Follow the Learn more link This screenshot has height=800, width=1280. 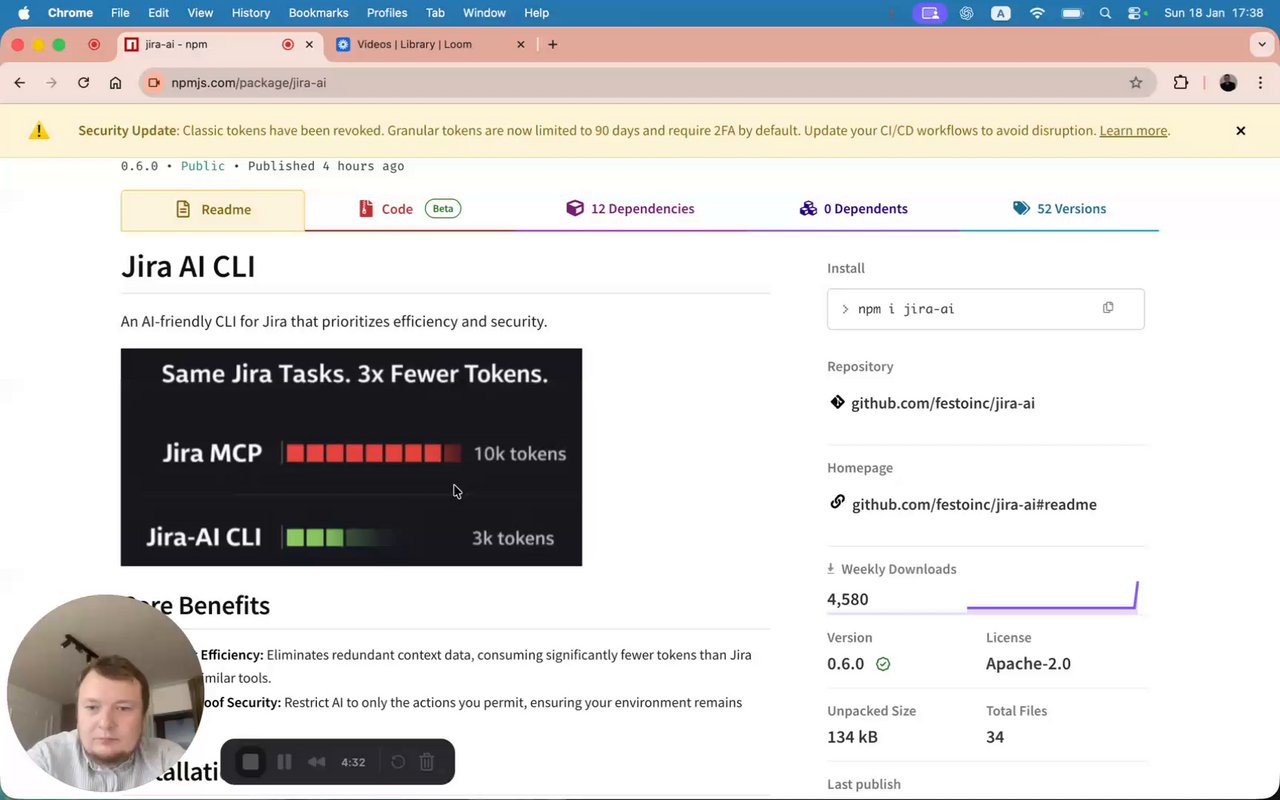(x=1133, y=131)
